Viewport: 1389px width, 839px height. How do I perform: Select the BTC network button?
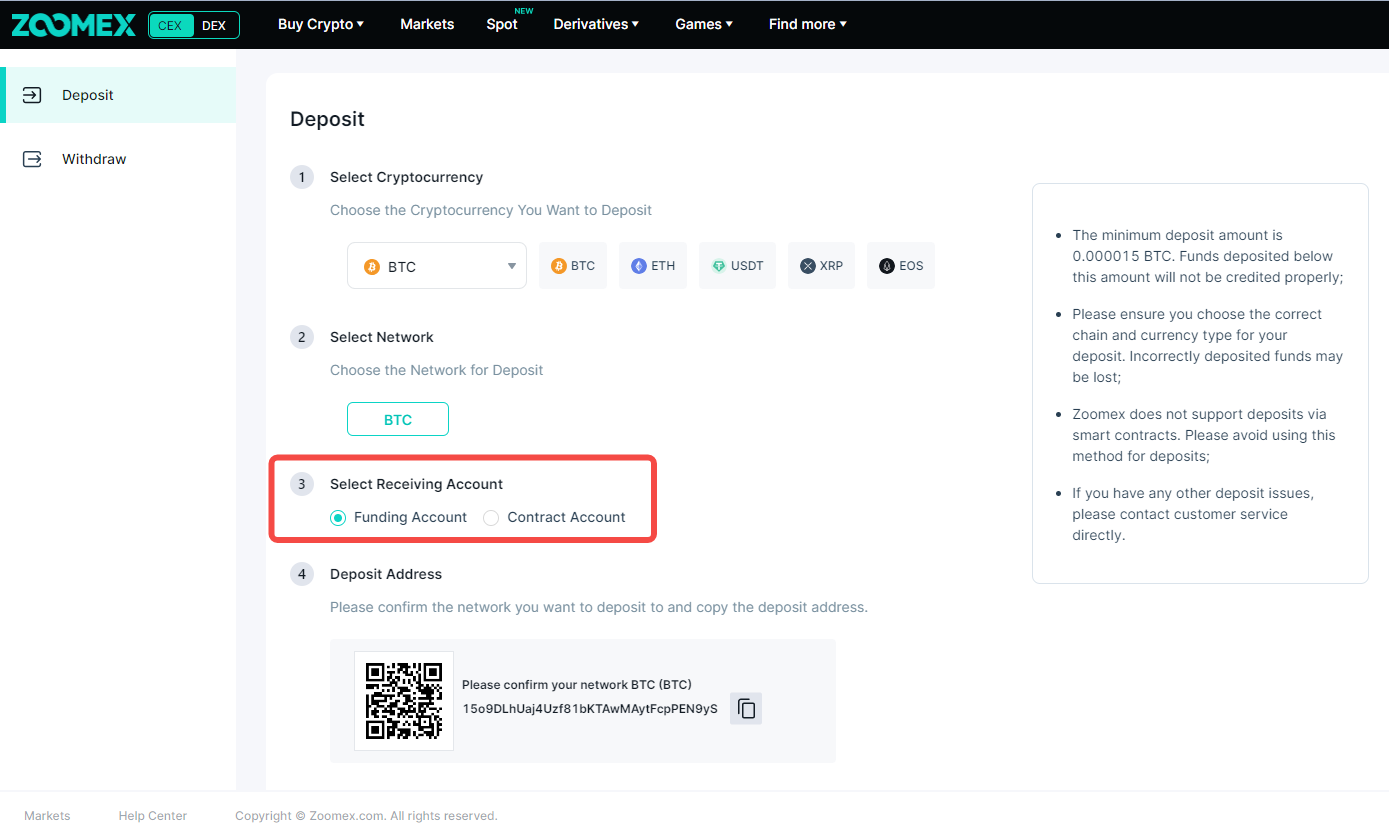398,420
